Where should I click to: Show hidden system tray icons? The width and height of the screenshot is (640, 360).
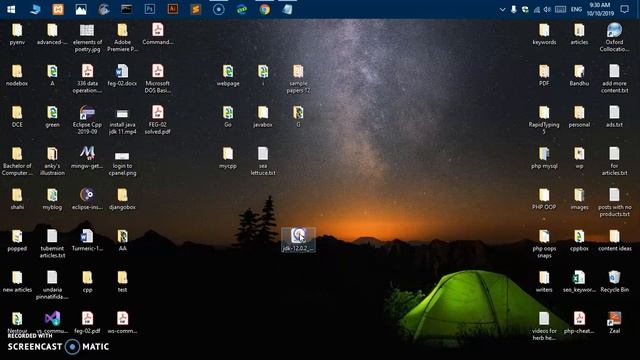[502, 9]
